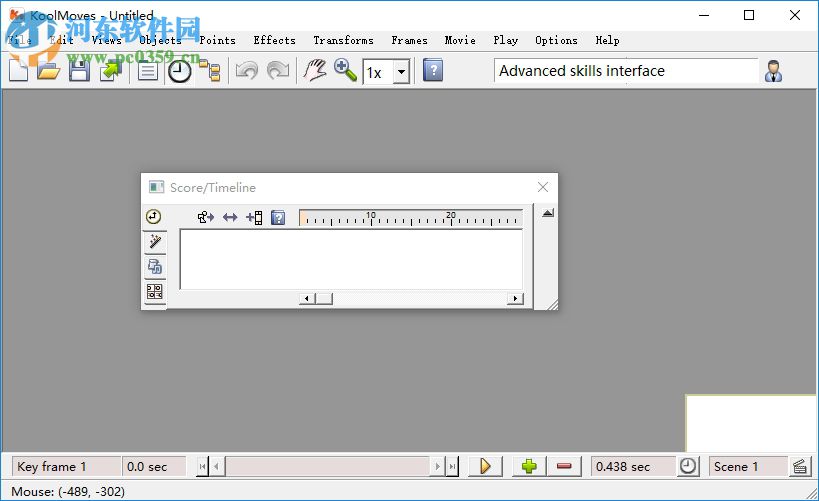819x501 pixels.
Task: Click the New file icon in toolbar
Action: (x=18, y=71)
